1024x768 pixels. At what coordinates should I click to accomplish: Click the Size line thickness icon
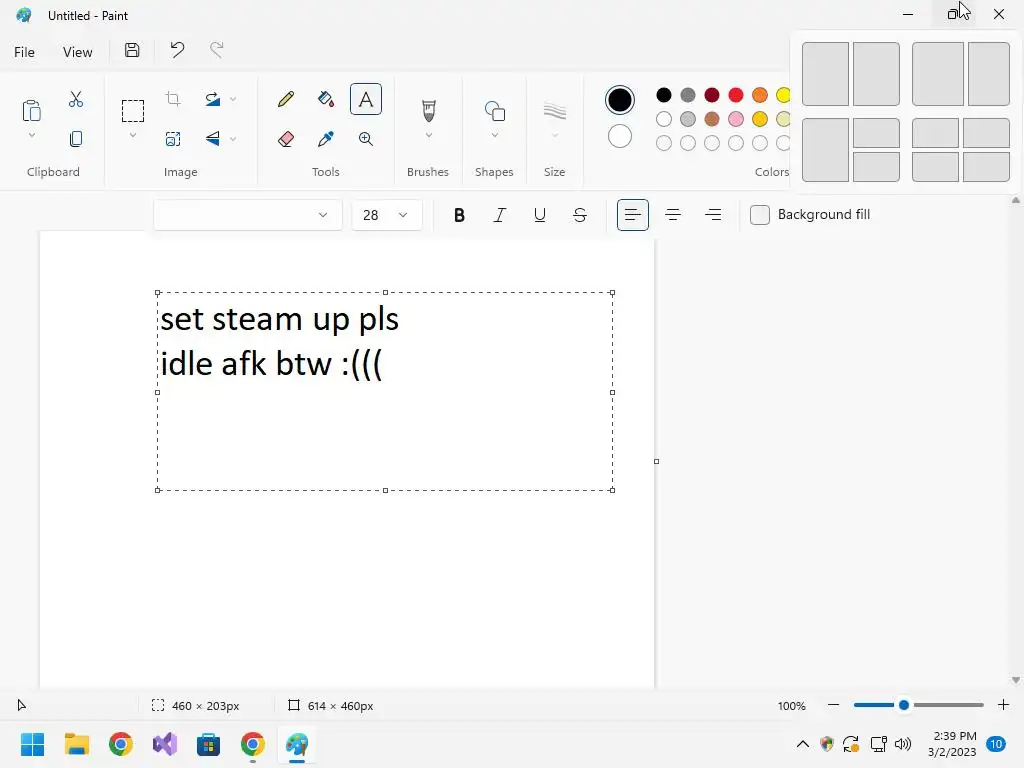554,111
